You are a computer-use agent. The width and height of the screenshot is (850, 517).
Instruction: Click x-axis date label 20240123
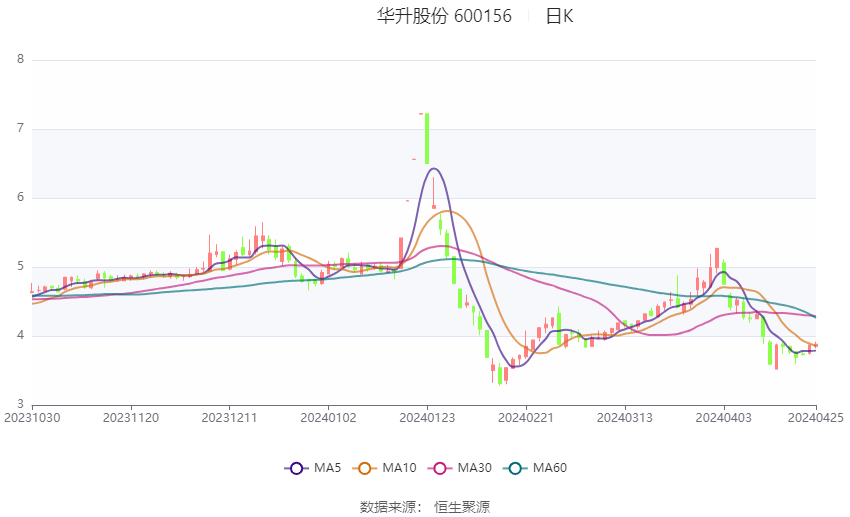(x=427, y=418)
